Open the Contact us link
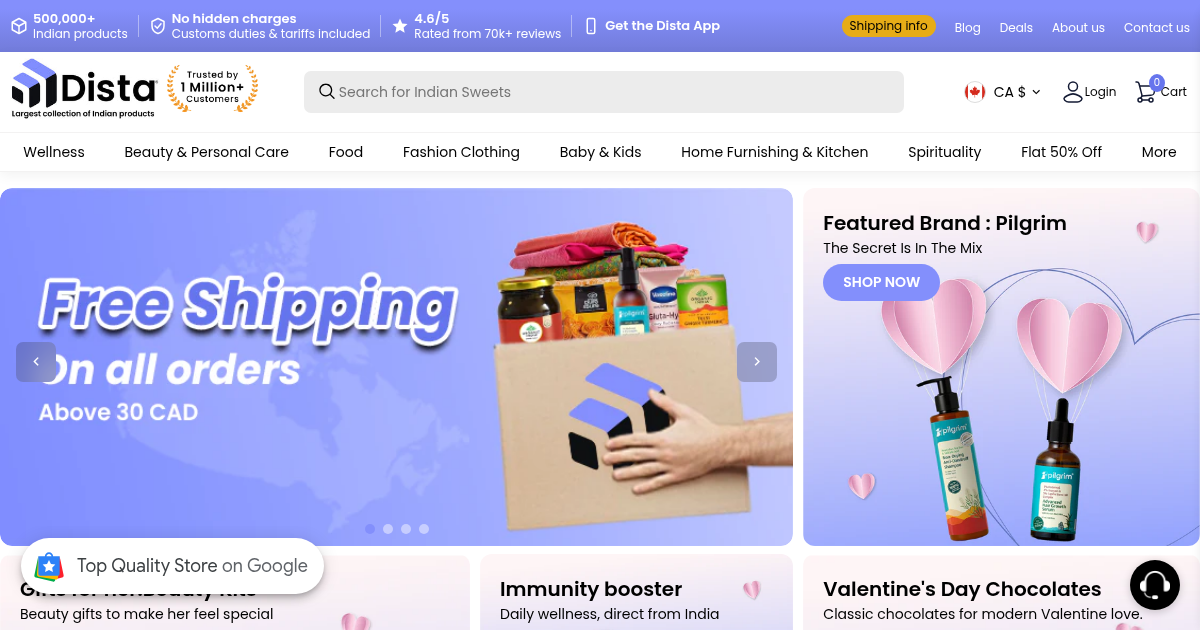This screenshot has height=630, width=1200. point(1156,27)
